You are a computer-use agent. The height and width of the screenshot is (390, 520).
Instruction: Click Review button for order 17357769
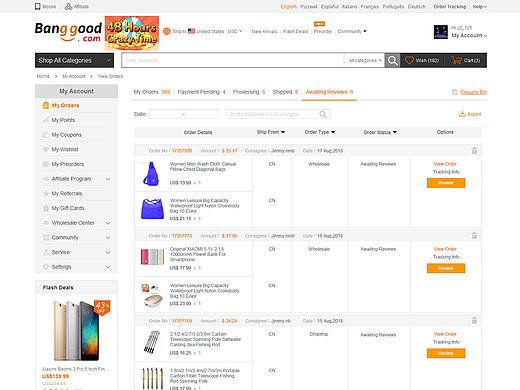coord(446,353)
